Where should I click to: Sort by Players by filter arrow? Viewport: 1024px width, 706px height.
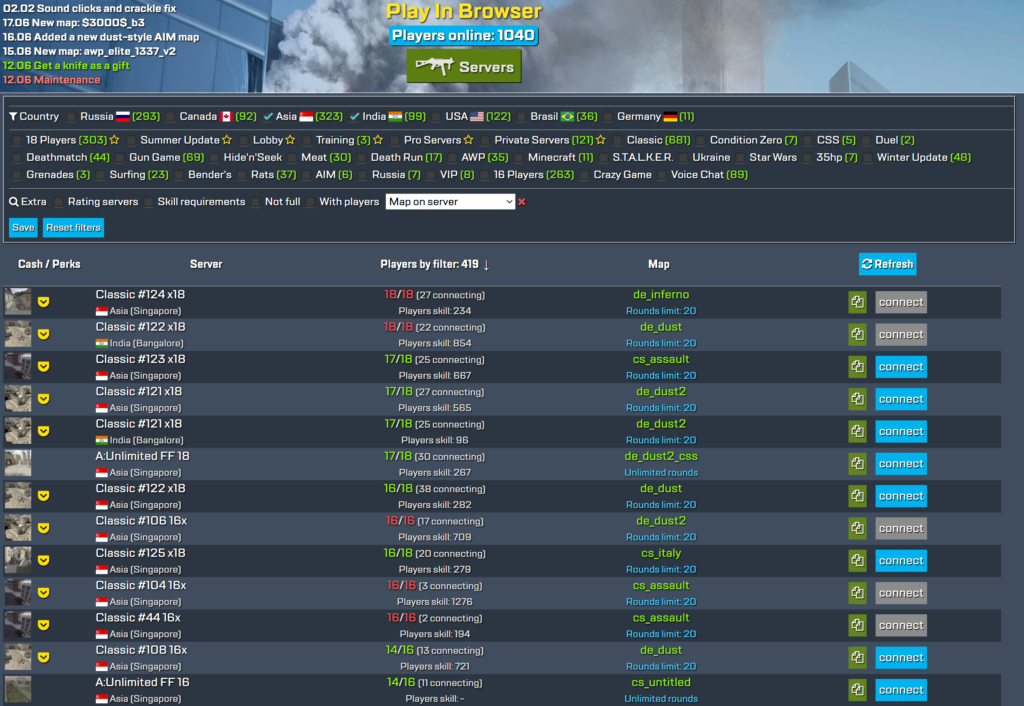coord(487,265)
